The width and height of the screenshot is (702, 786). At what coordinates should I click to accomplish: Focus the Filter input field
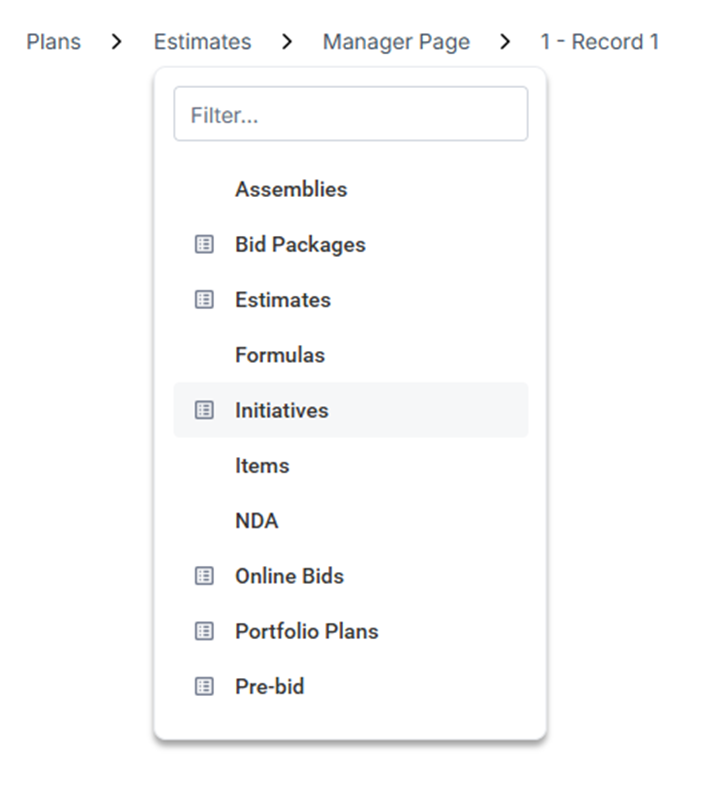click(x=351, y=114)
